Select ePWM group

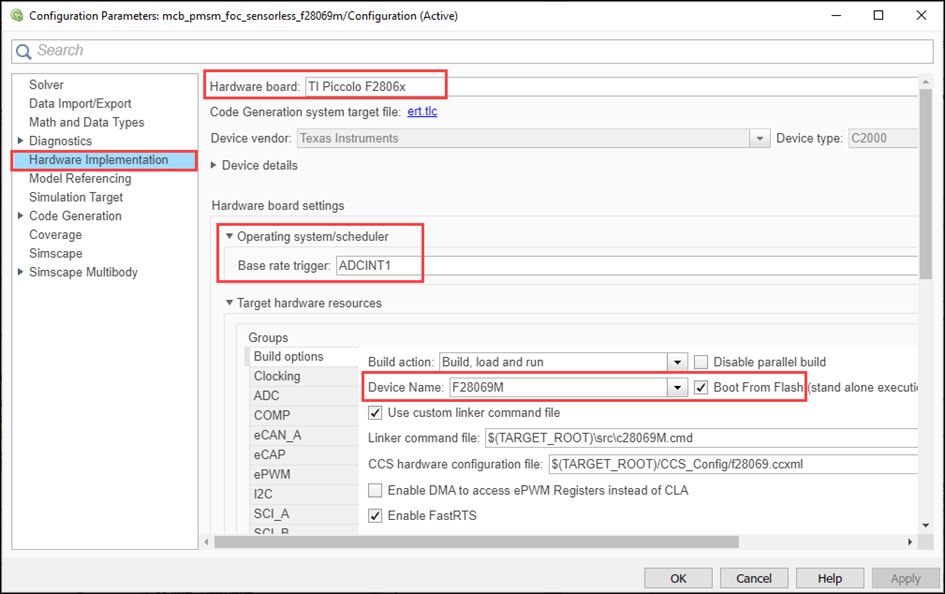303,475
